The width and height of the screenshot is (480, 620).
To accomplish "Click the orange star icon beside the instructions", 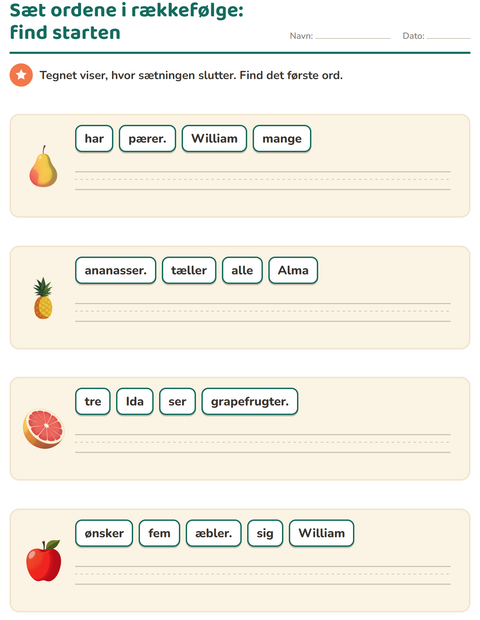I will 21,75.
